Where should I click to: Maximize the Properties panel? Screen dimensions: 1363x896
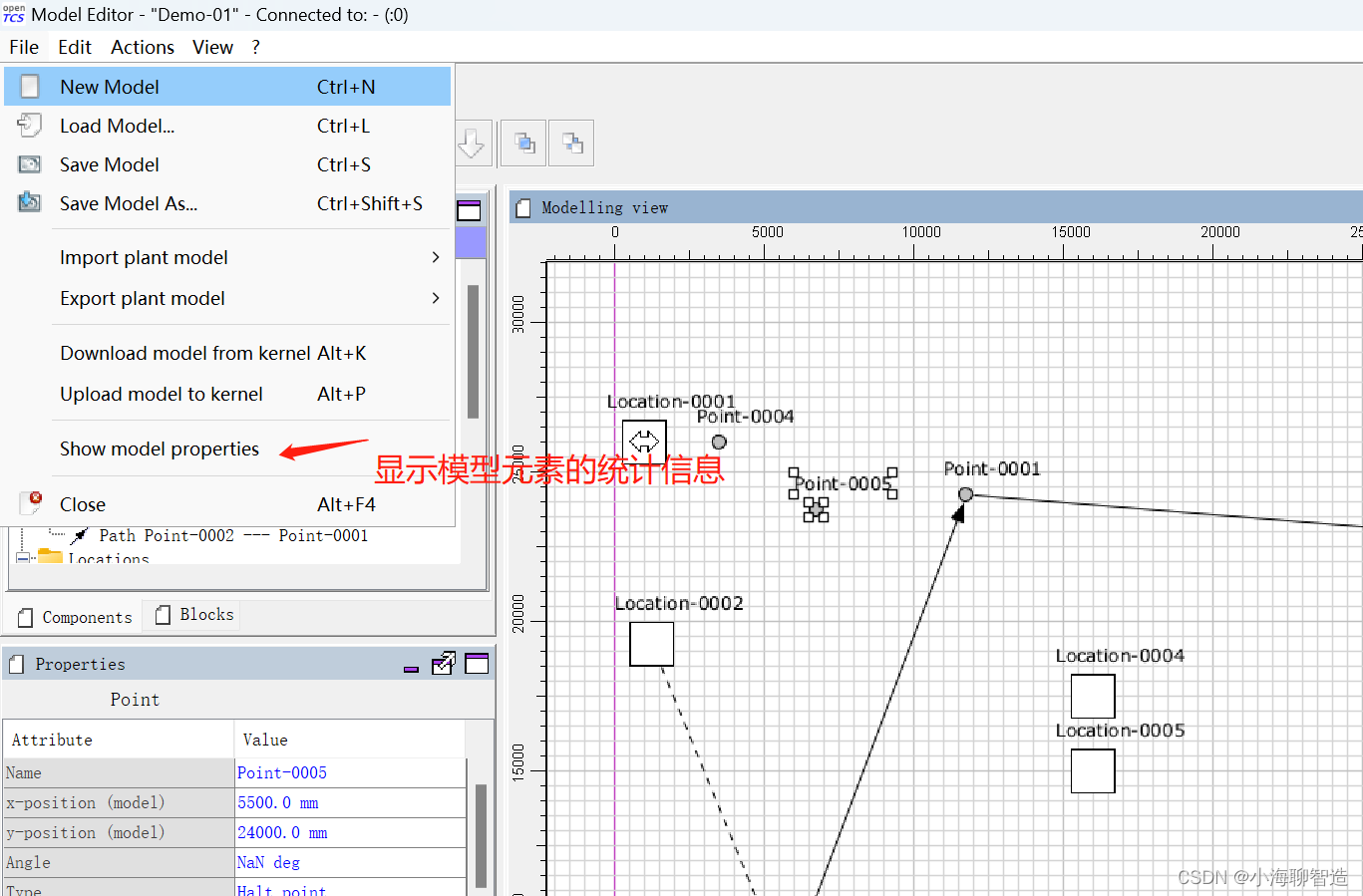[x=477, y=664]
